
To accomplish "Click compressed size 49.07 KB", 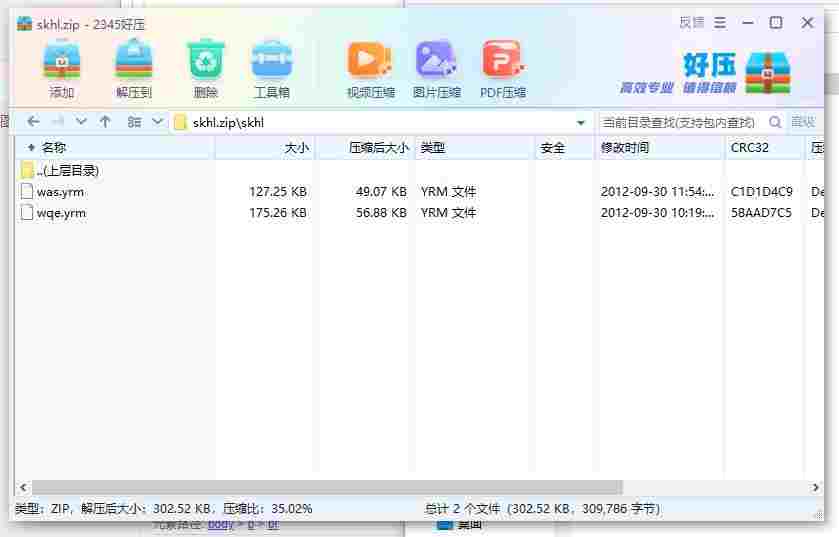I will (381, 191).
